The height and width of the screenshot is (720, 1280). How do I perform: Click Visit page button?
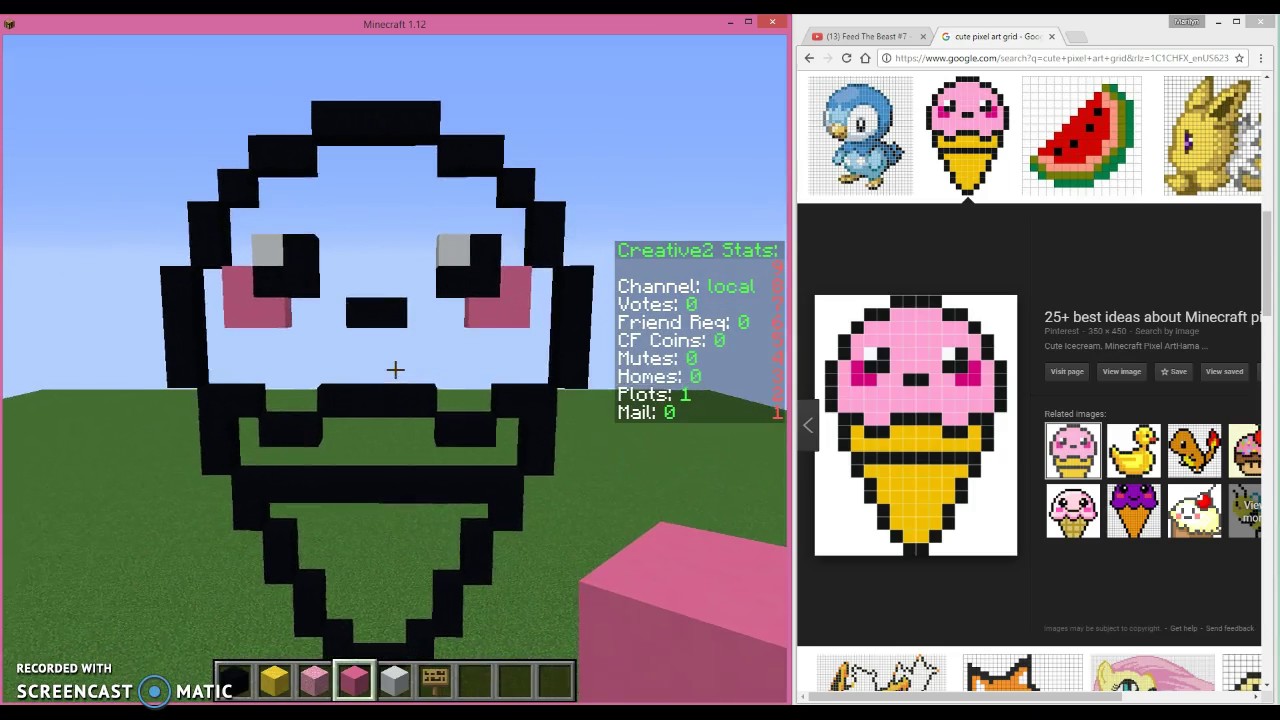(1067, 372)
